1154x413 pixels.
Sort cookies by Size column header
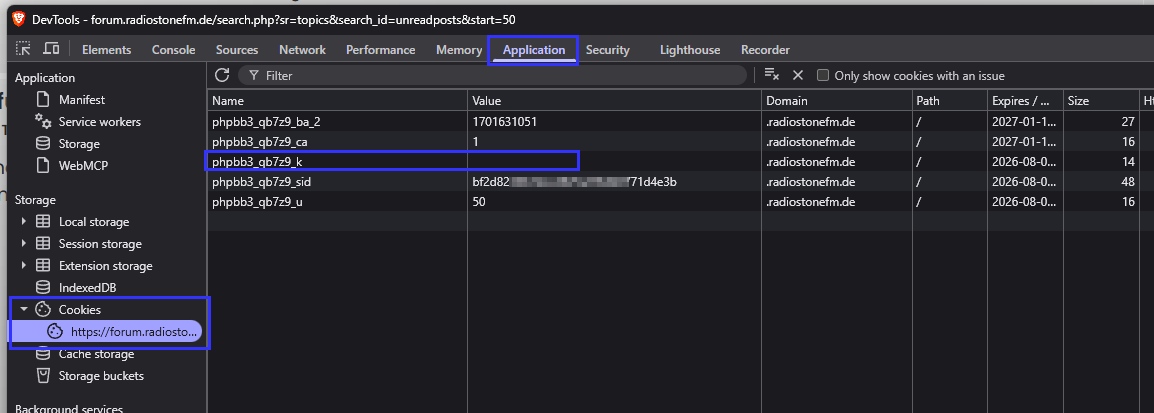pos(1100,101)
